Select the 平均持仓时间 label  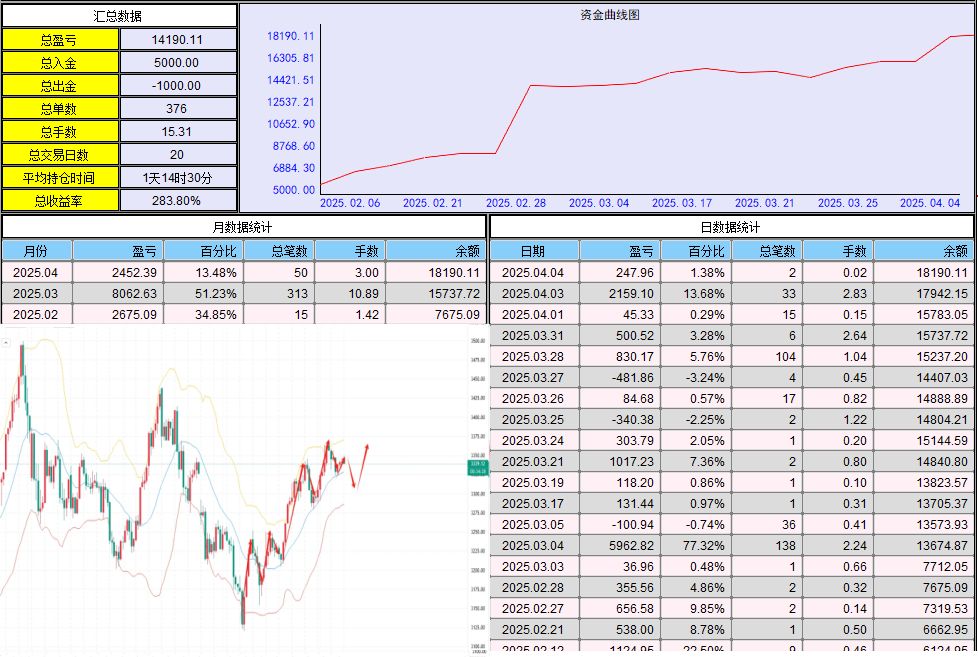coord(60,178)
